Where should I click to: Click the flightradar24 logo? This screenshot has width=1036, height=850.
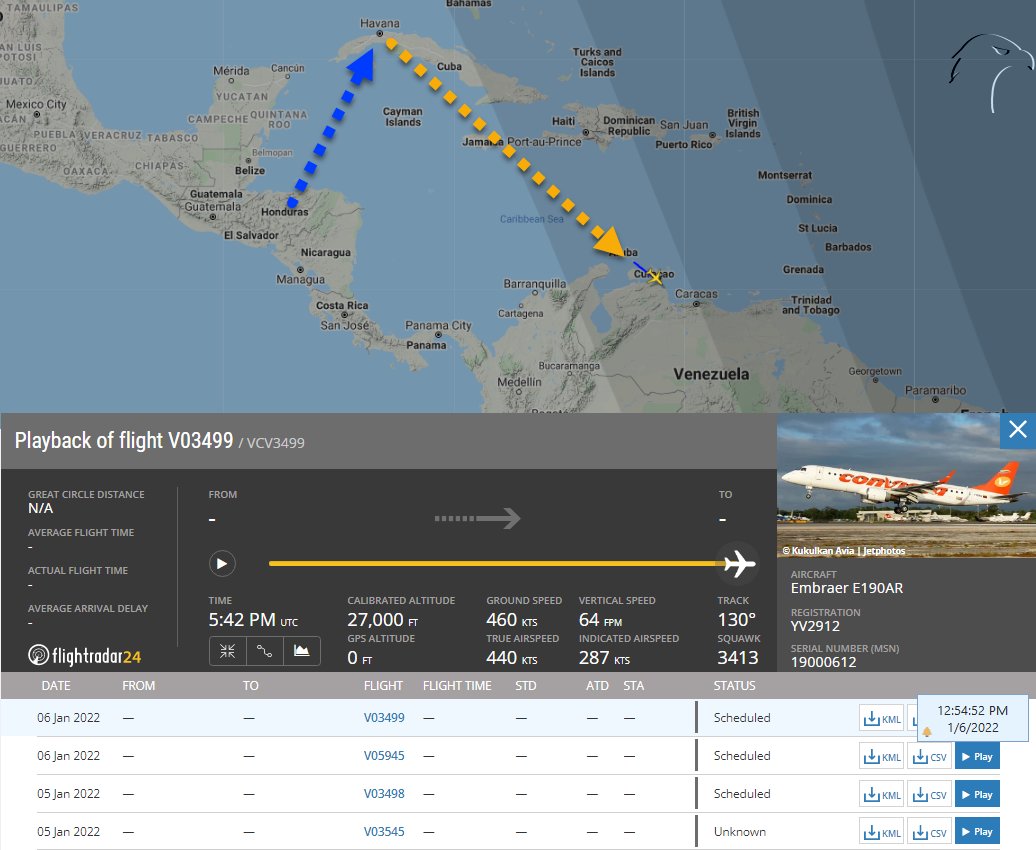click(85, 656)
